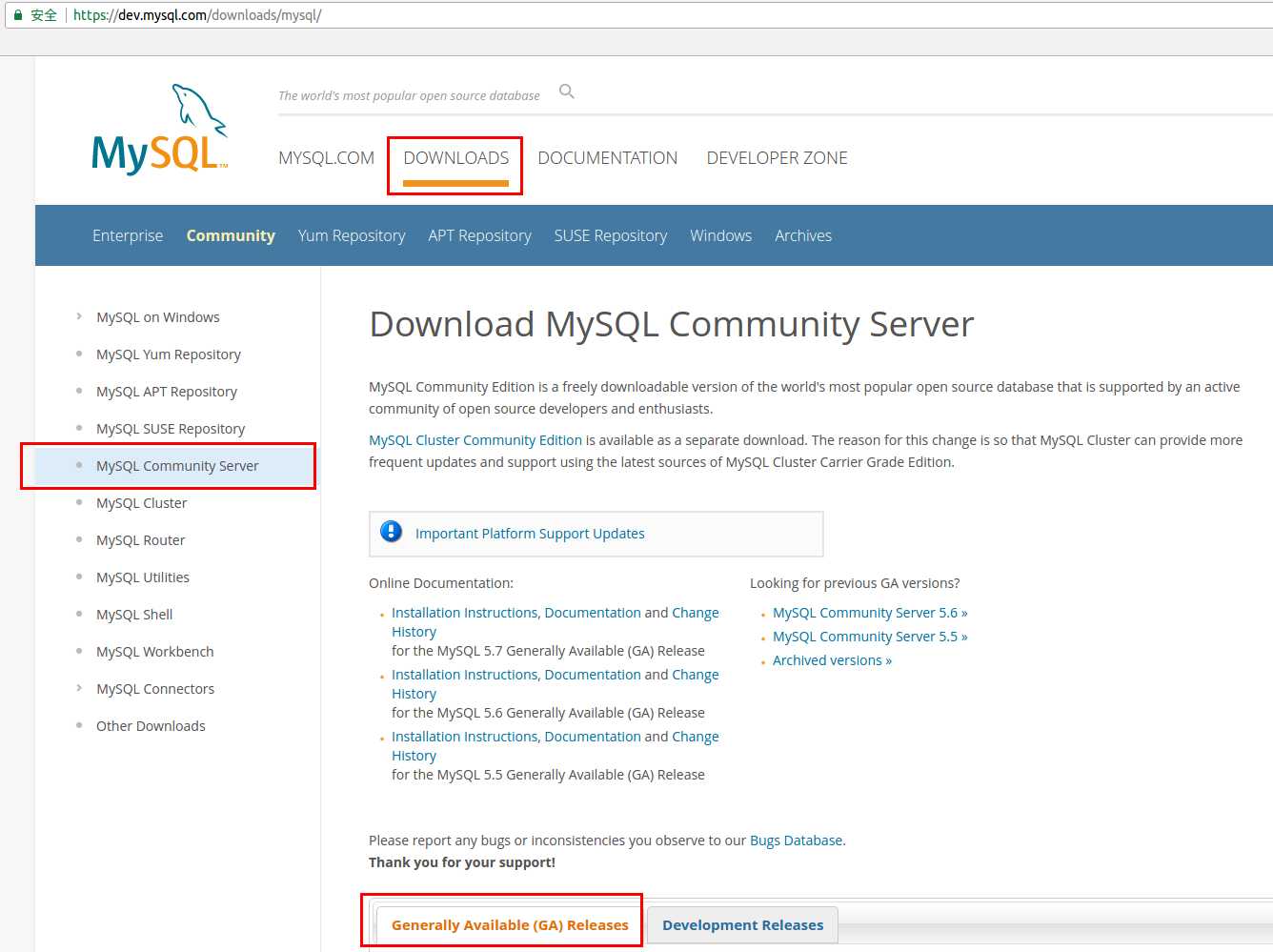
Task: Select MySQL Community Server in sidebar
Action: (x=177, y=466)
